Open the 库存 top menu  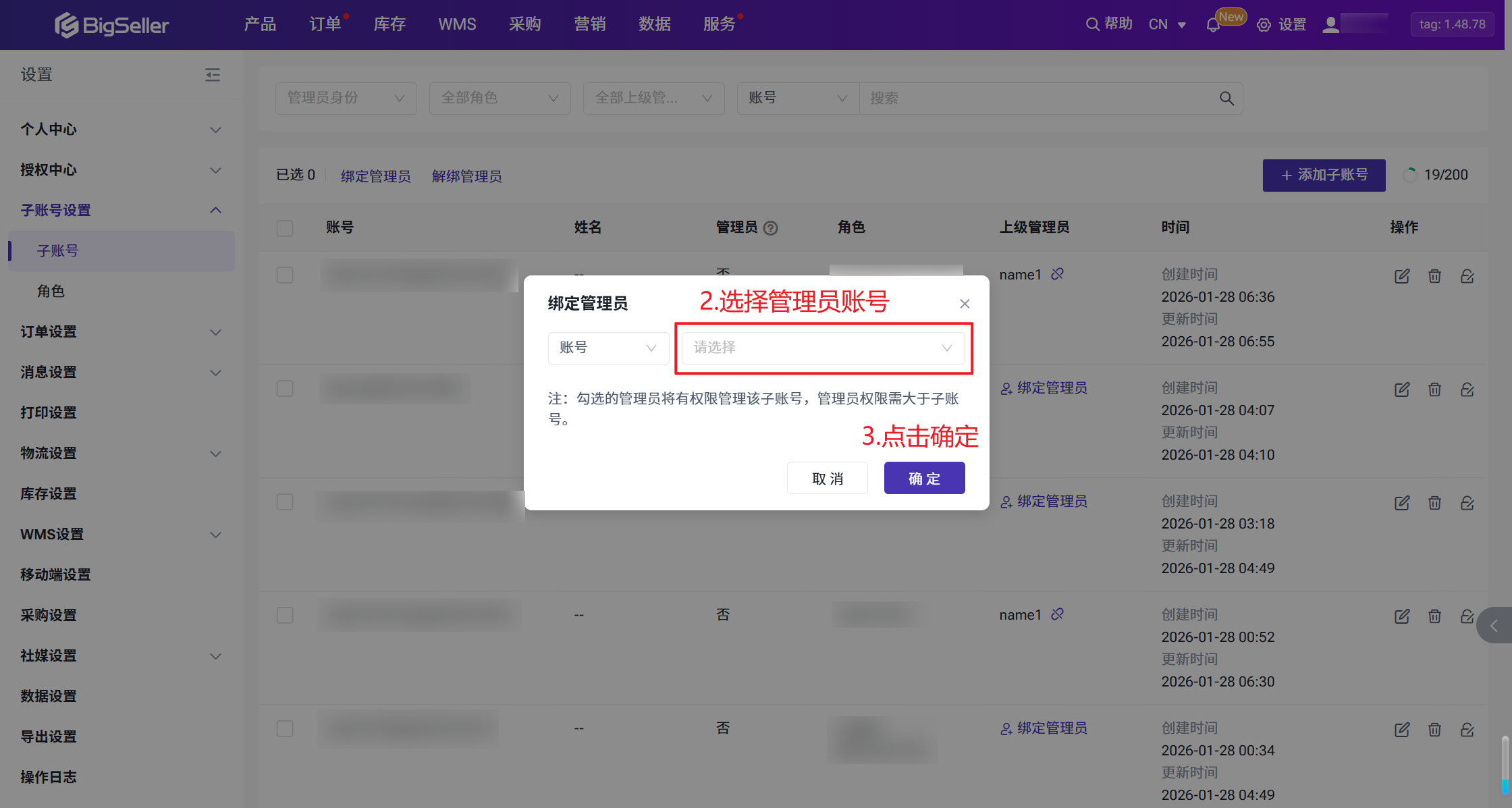pos(389,24)
